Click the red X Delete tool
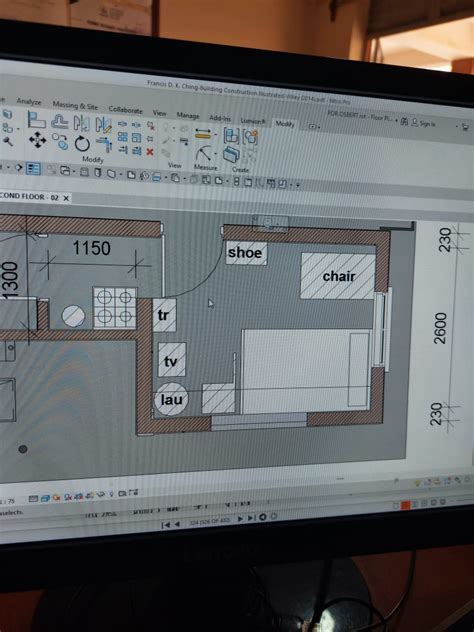 [150, 152]
